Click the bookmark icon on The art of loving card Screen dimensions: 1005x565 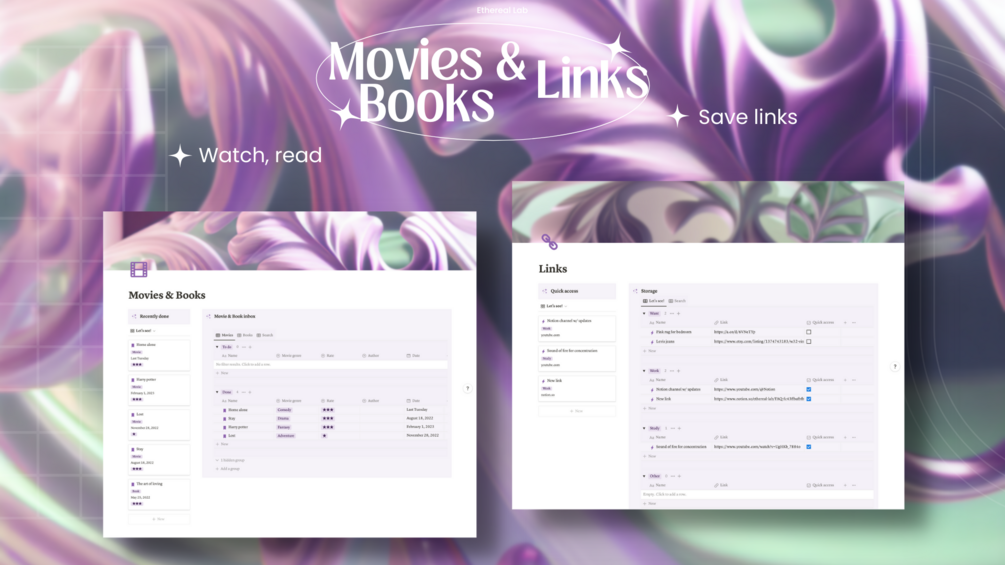point(133,484)
